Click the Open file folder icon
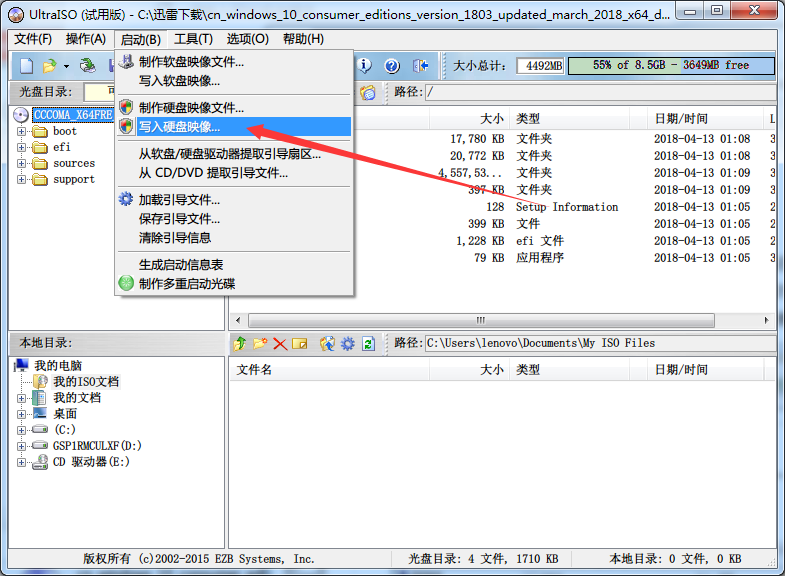This screenshot has width=785, height=576. tap(50, 66)
